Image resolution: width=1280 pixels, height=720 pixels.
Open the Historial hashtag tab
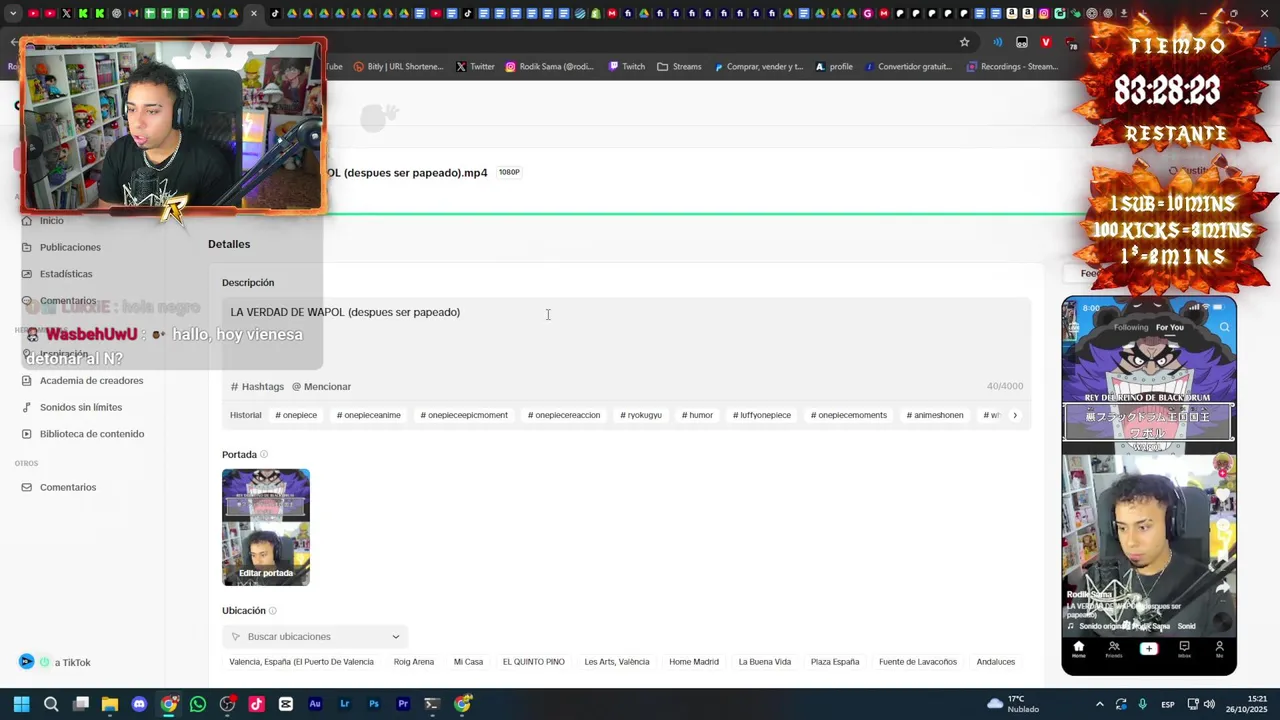(x=245, y=415)
